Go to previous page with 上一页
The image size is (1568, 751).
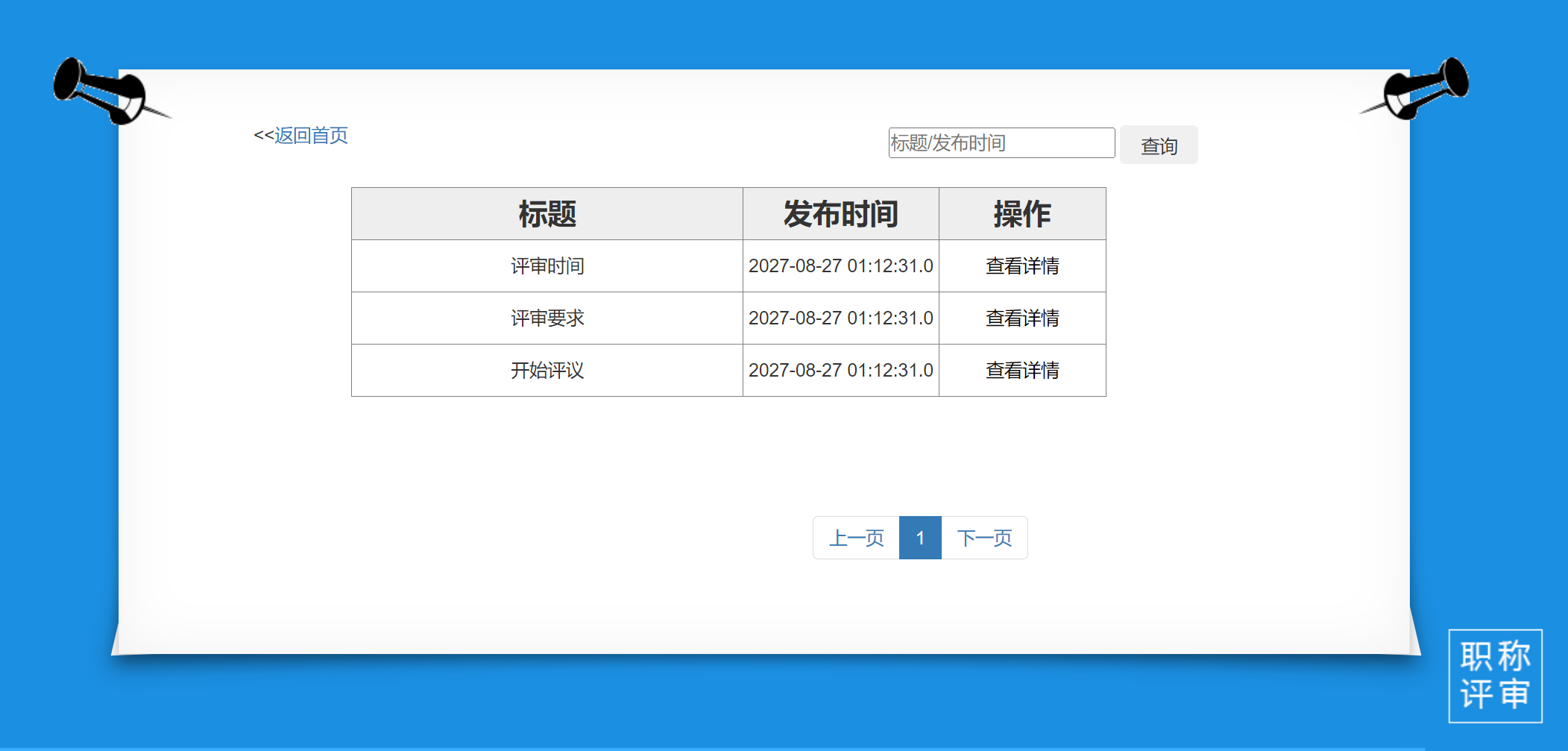tap(857, 538)
